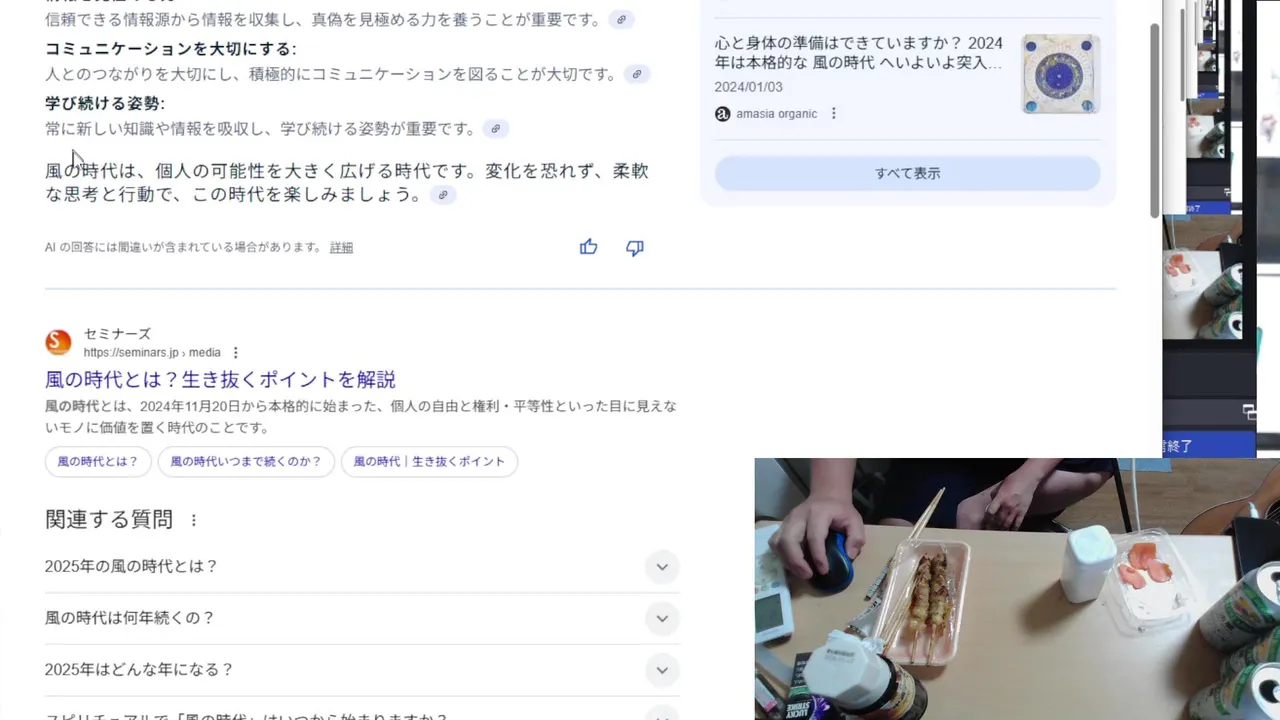Viewport: 1280px width, 720px height.
Task: Select the 風の時代｜生き抜くポイント chip
Action: [x=429, y=462]
